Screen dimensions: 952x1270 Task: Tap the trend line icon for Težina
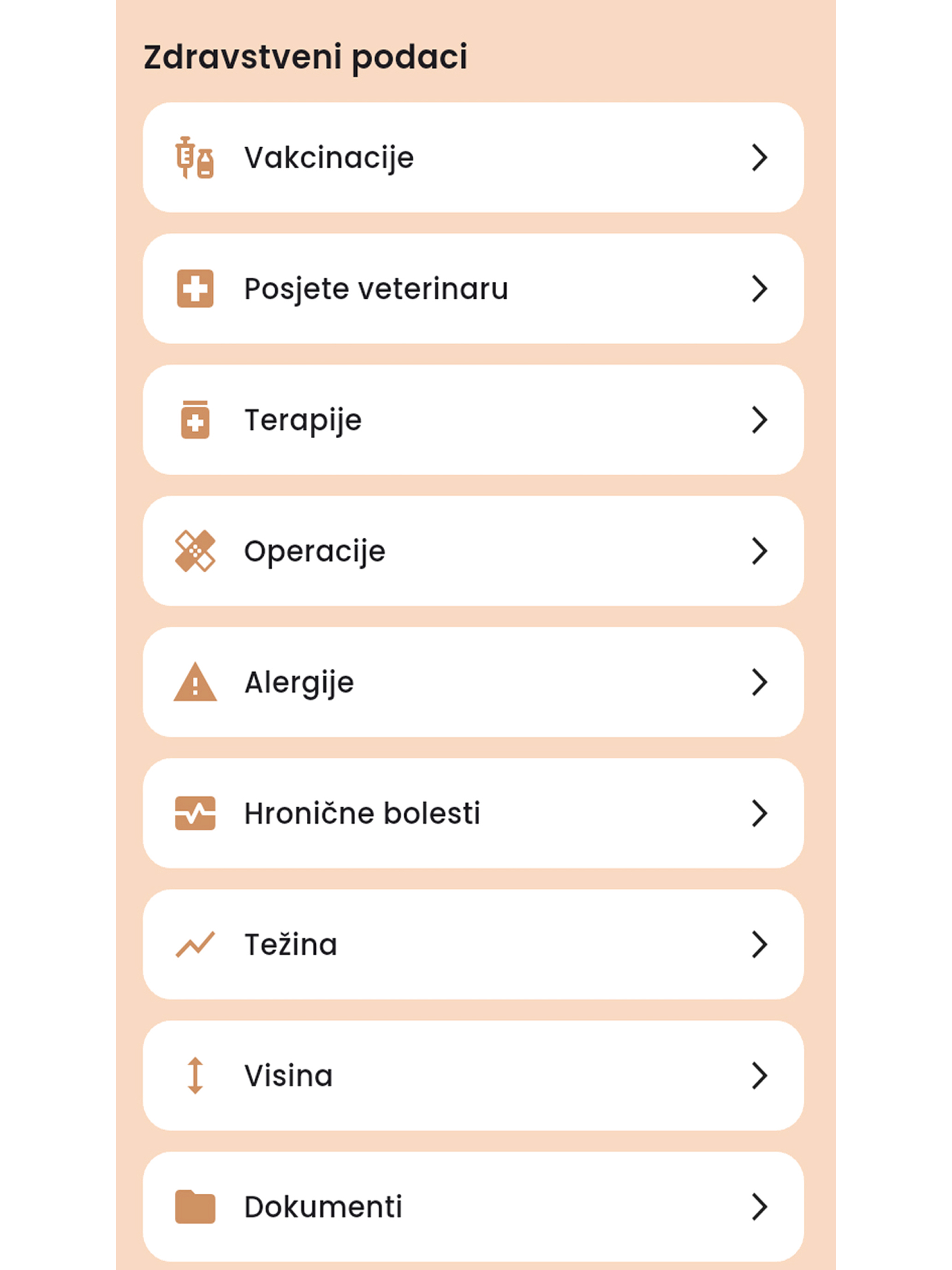point(195,944)
